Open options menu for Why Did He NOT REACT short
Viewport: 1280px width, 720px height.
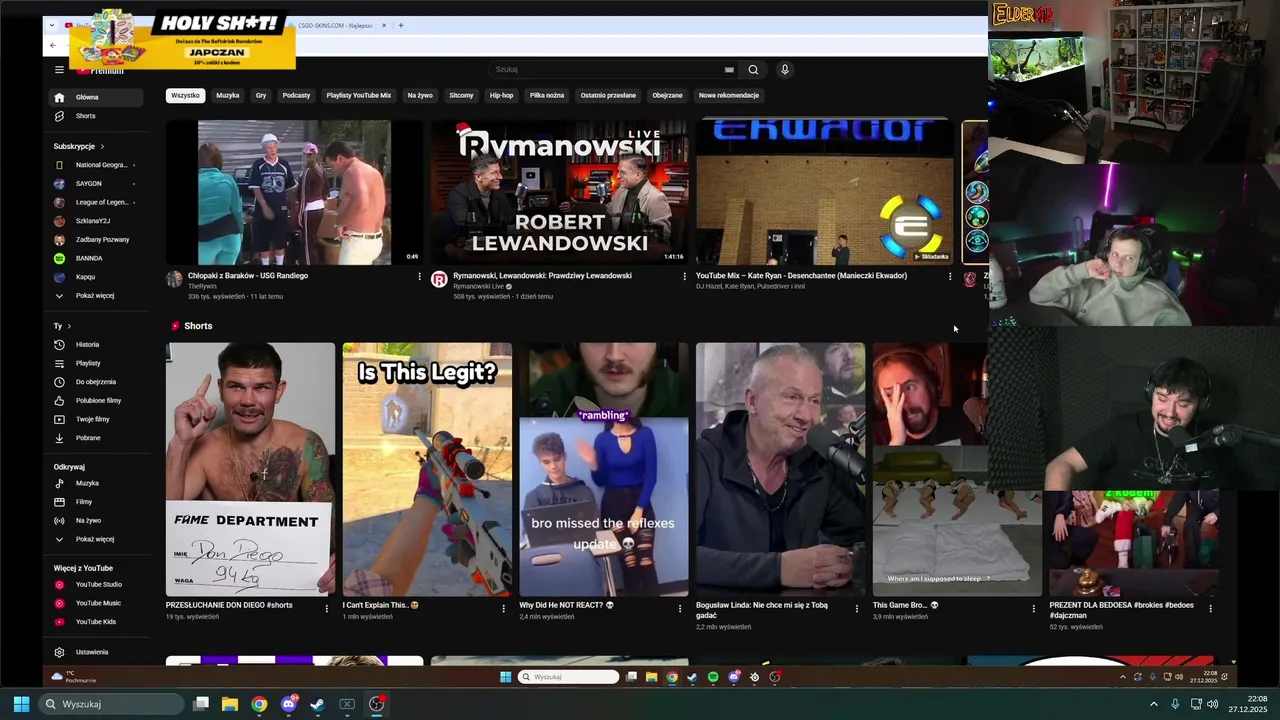coord(680,608)
